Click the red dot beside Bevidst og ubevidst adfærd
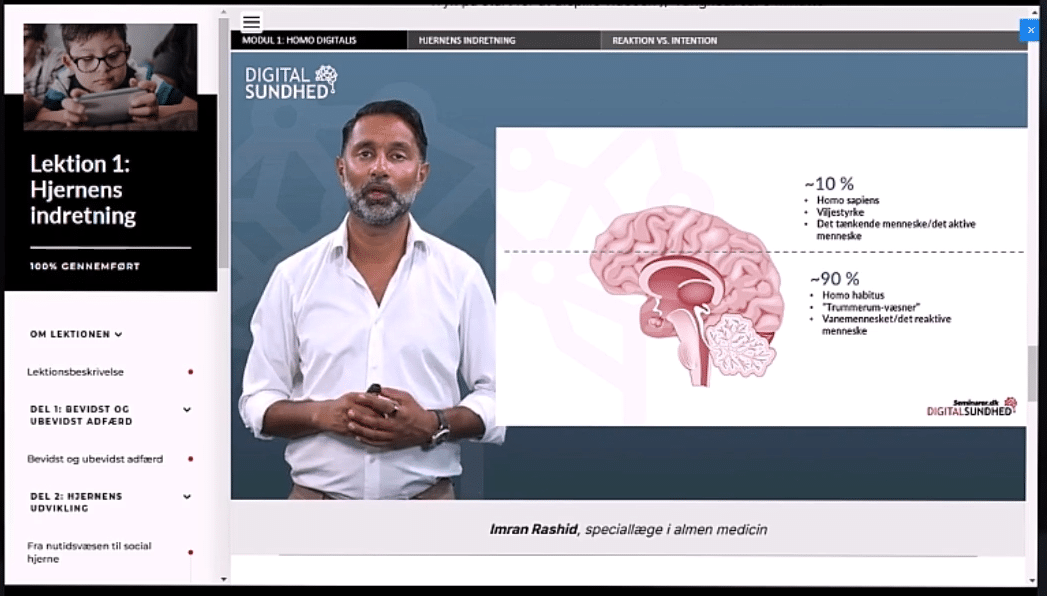 point(190,459)
